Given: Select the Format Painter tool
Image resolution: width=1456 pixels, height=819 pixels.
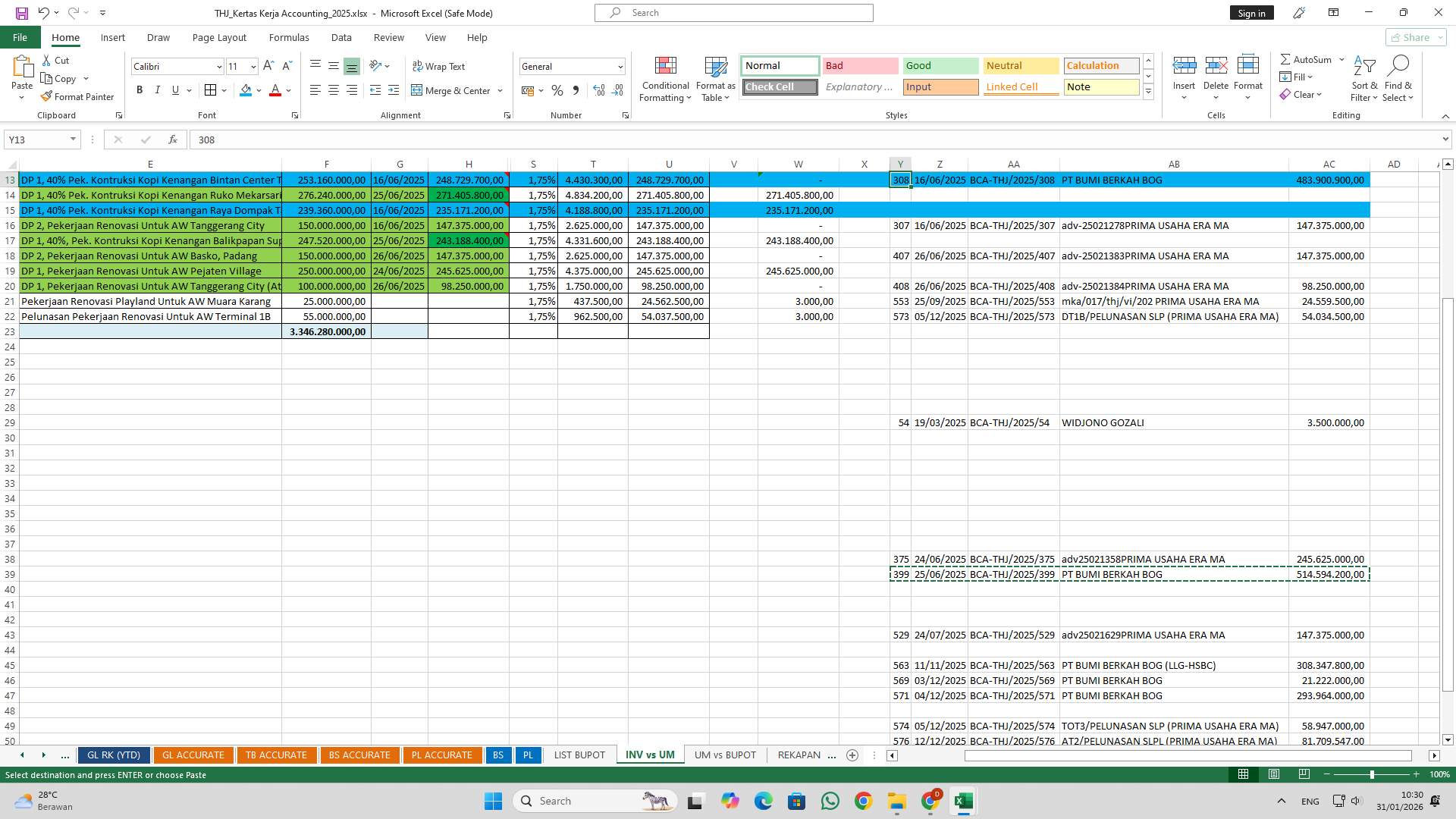Looking at the screenshot, I should 78,96.
